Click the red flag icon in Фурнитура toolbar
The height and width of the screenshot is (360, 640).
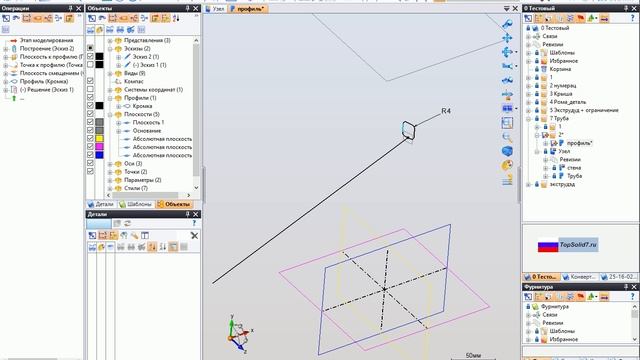[580, 297]
